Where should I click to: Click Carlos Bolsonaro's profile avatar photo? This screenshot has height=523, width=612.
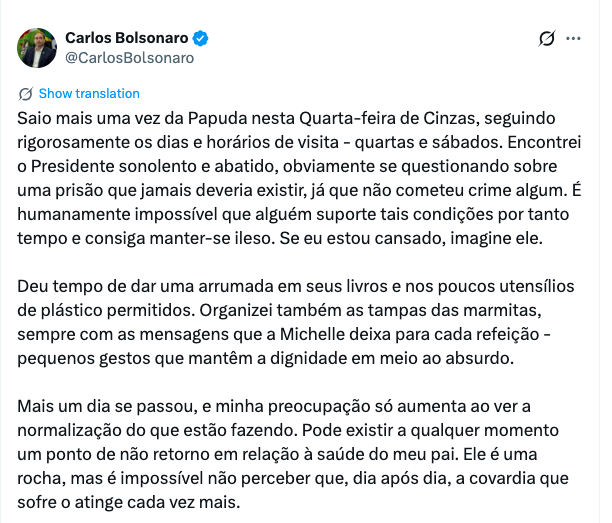36,47
